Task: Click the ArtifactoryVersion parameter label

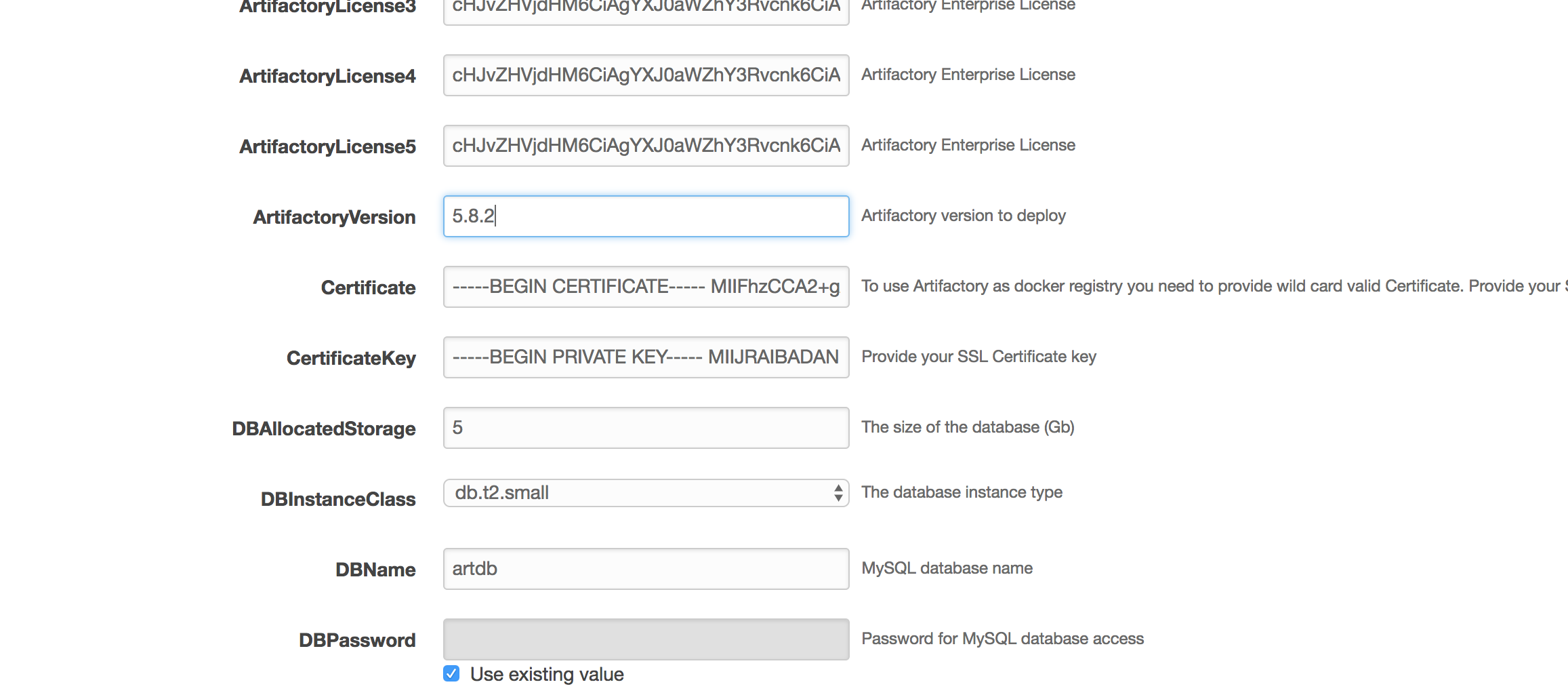Action: pyautogui.click(x=334, y=217)
